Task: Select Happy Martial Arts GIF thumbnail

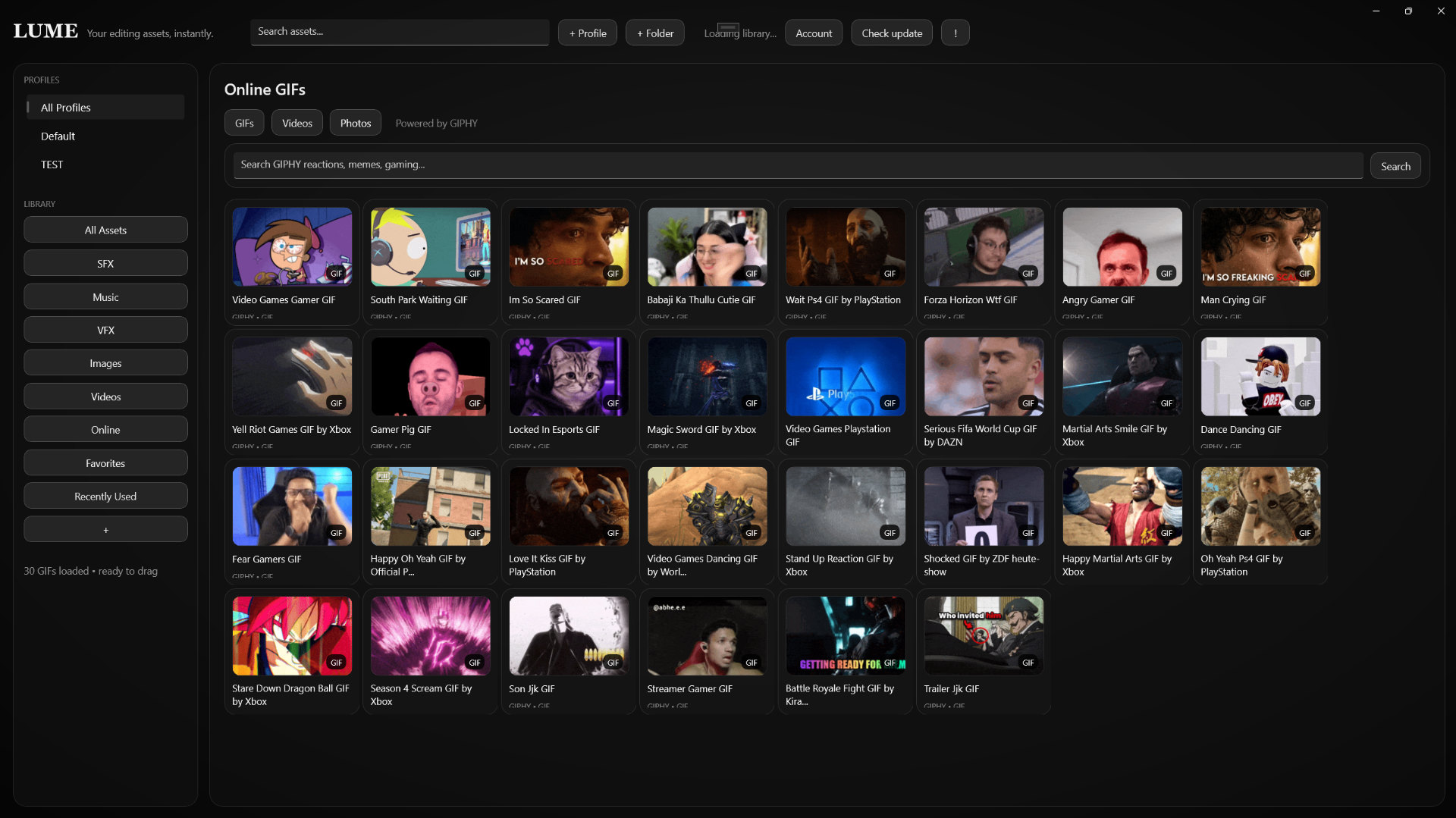Action: pos(1122,506)
